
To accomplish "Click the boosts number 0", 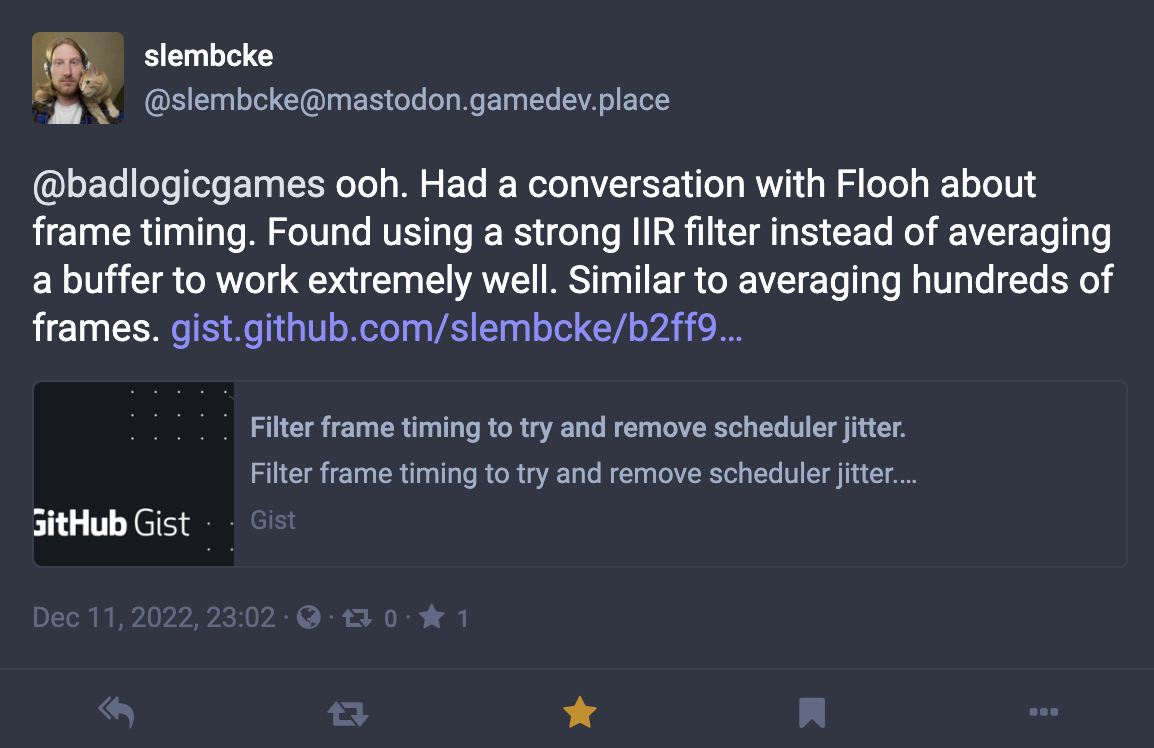I will (x=391, y=618).
